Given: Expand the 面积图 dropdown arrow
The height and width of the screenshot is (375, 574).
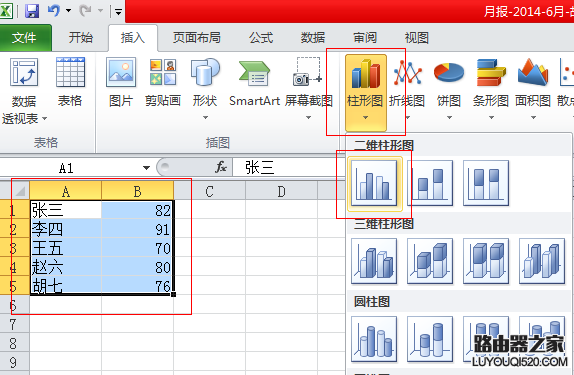Looking at the screenshot, I should [533, 118].
